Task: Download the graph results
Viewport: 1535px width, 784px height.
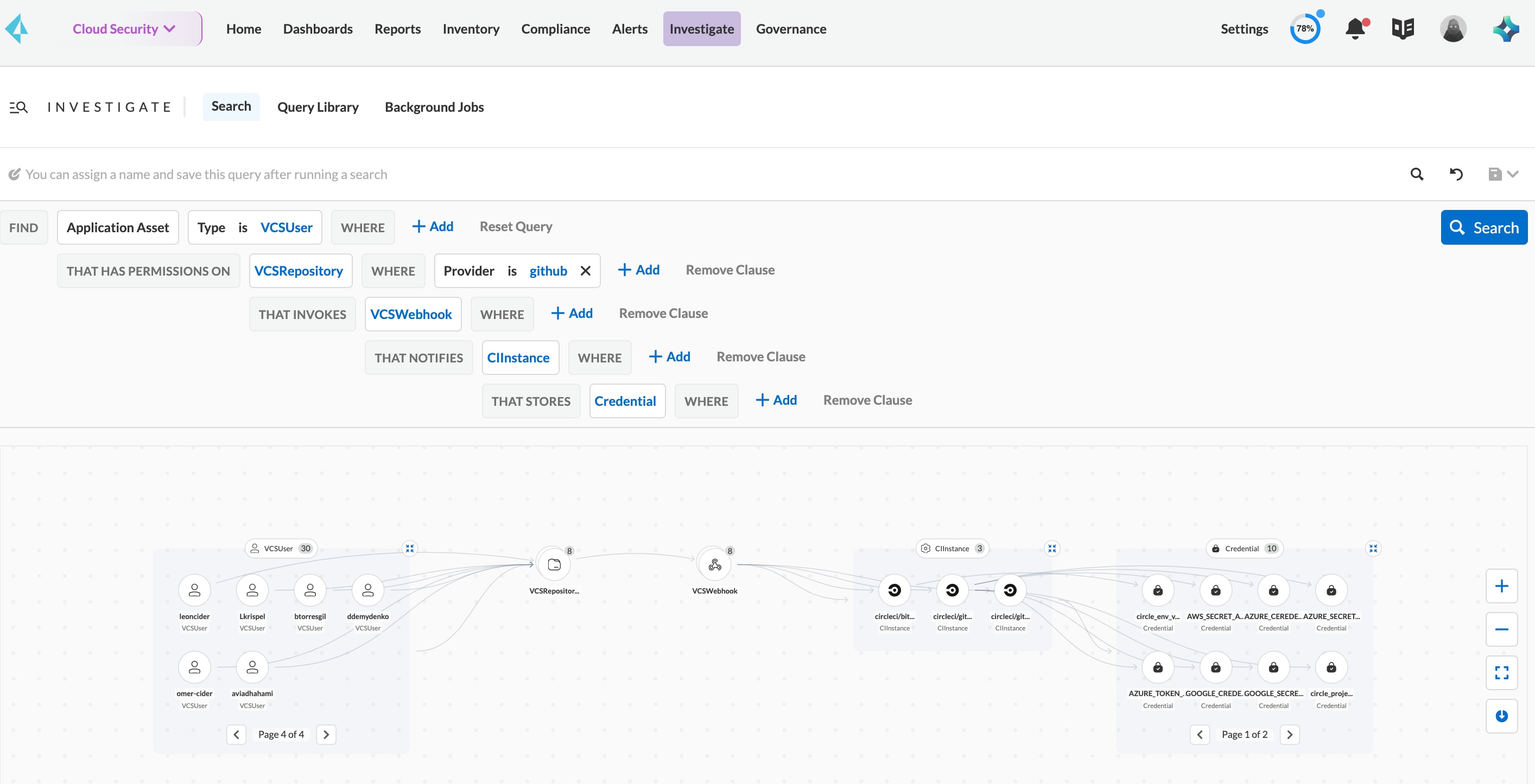Action: [x=1501, y=716]
